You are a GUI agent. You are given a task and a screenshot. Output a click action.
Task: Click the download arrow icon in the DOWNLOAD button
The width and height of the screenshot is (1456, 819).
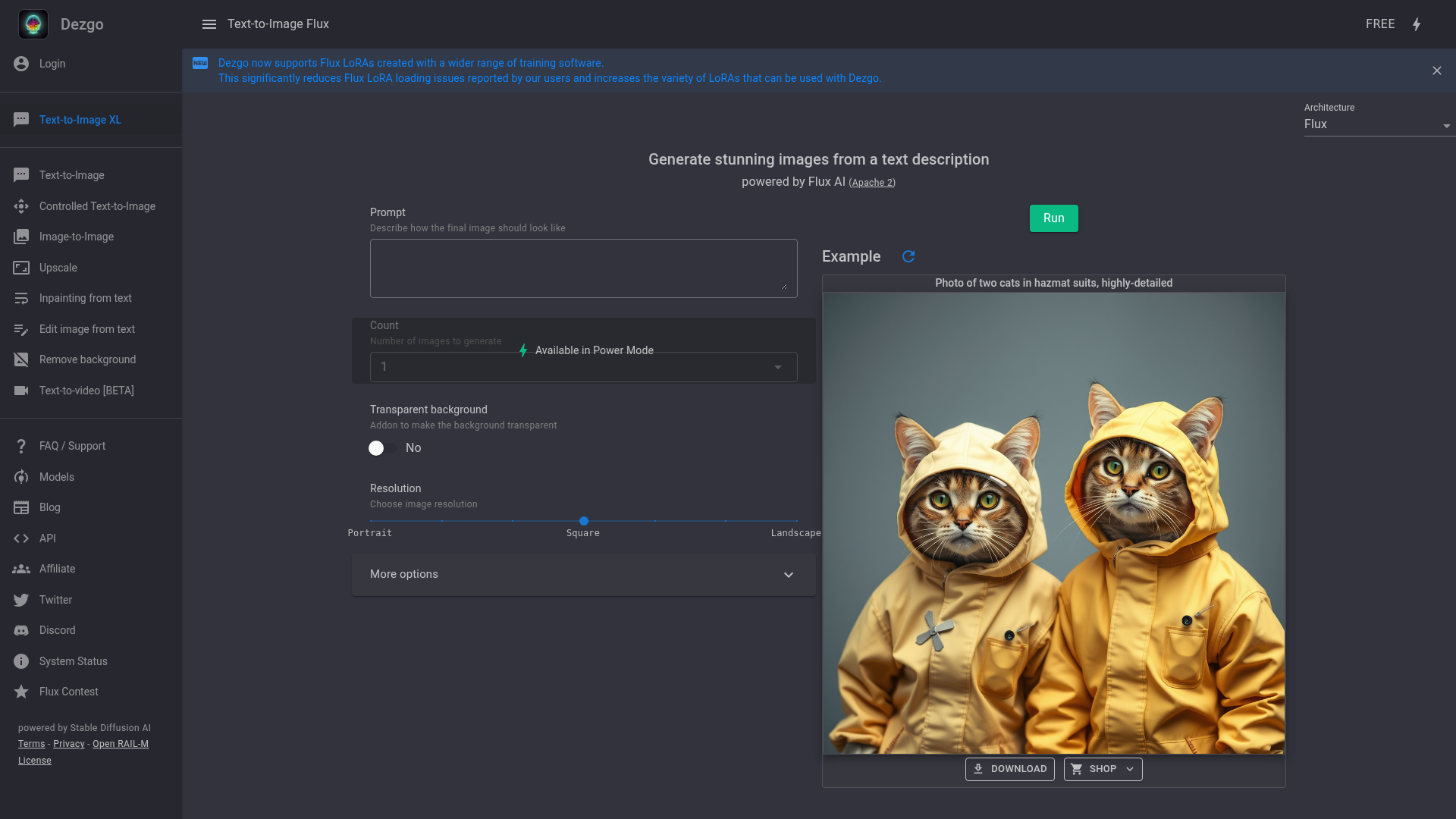coord(978,769)
